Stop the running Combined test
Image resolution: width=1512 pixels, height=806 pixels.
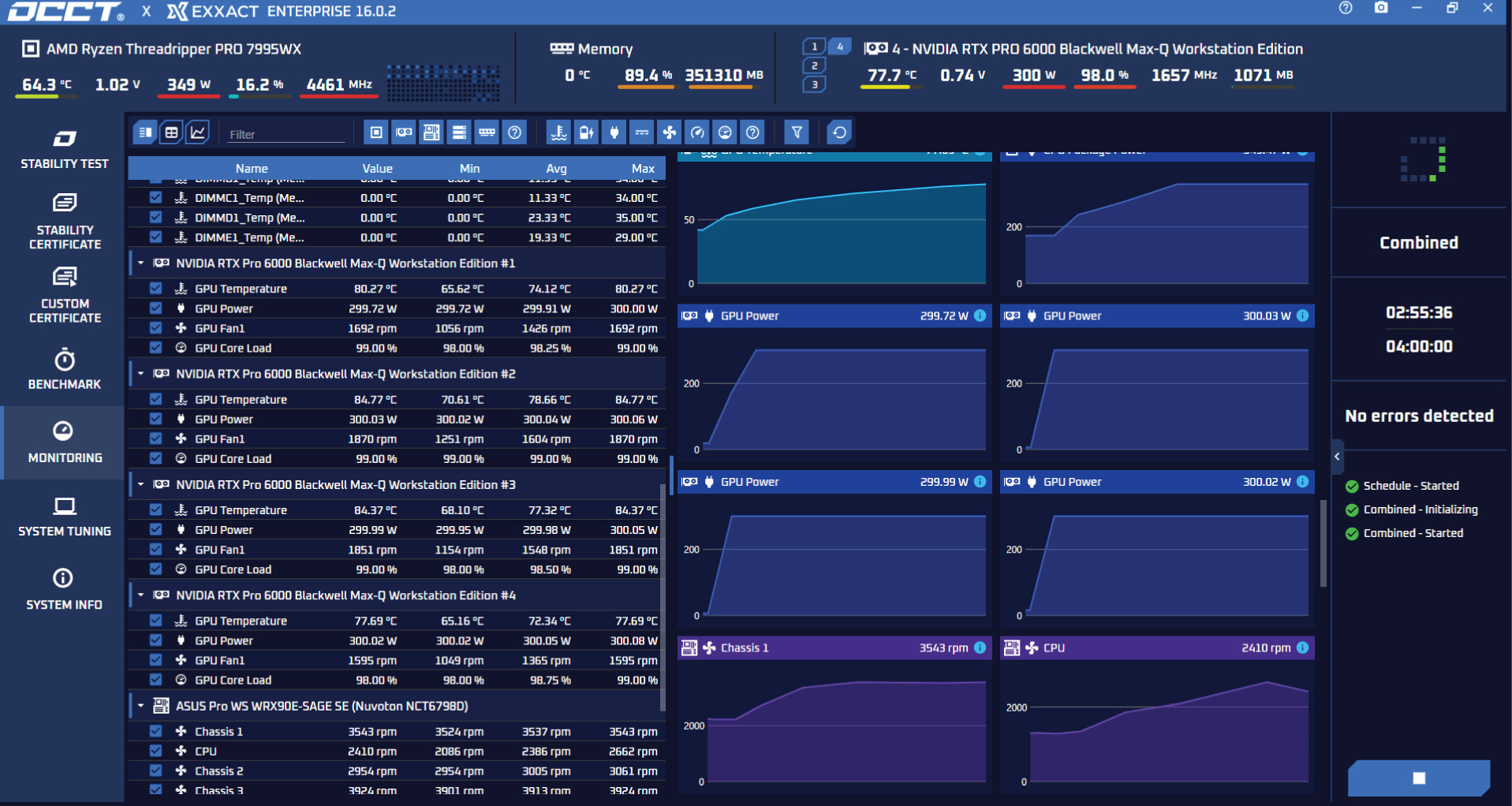coord(1419,778)
